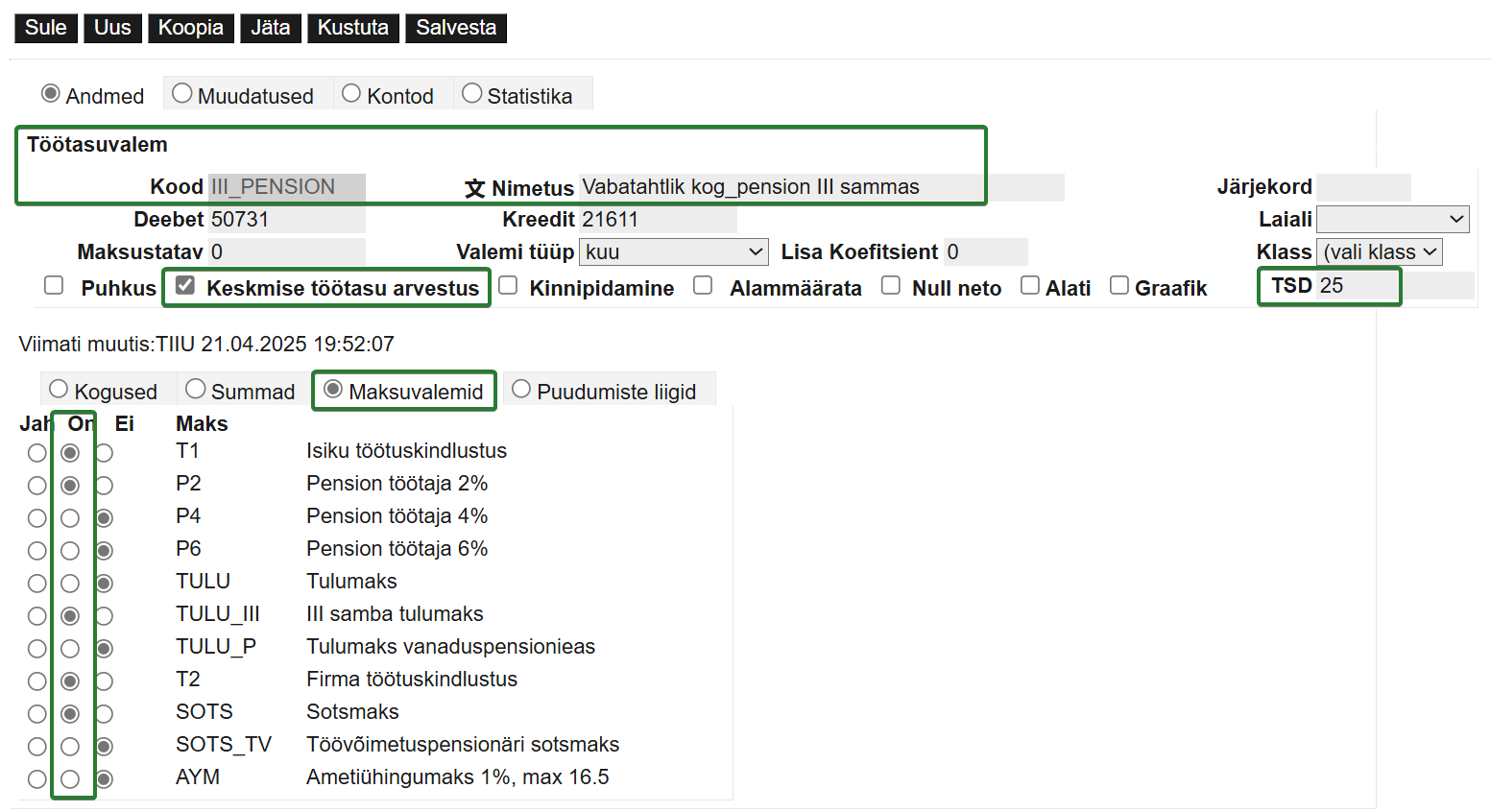Set AYM tax row to Jah
The width and height of the screenshot is (1491, 812).
pos(36,779)
